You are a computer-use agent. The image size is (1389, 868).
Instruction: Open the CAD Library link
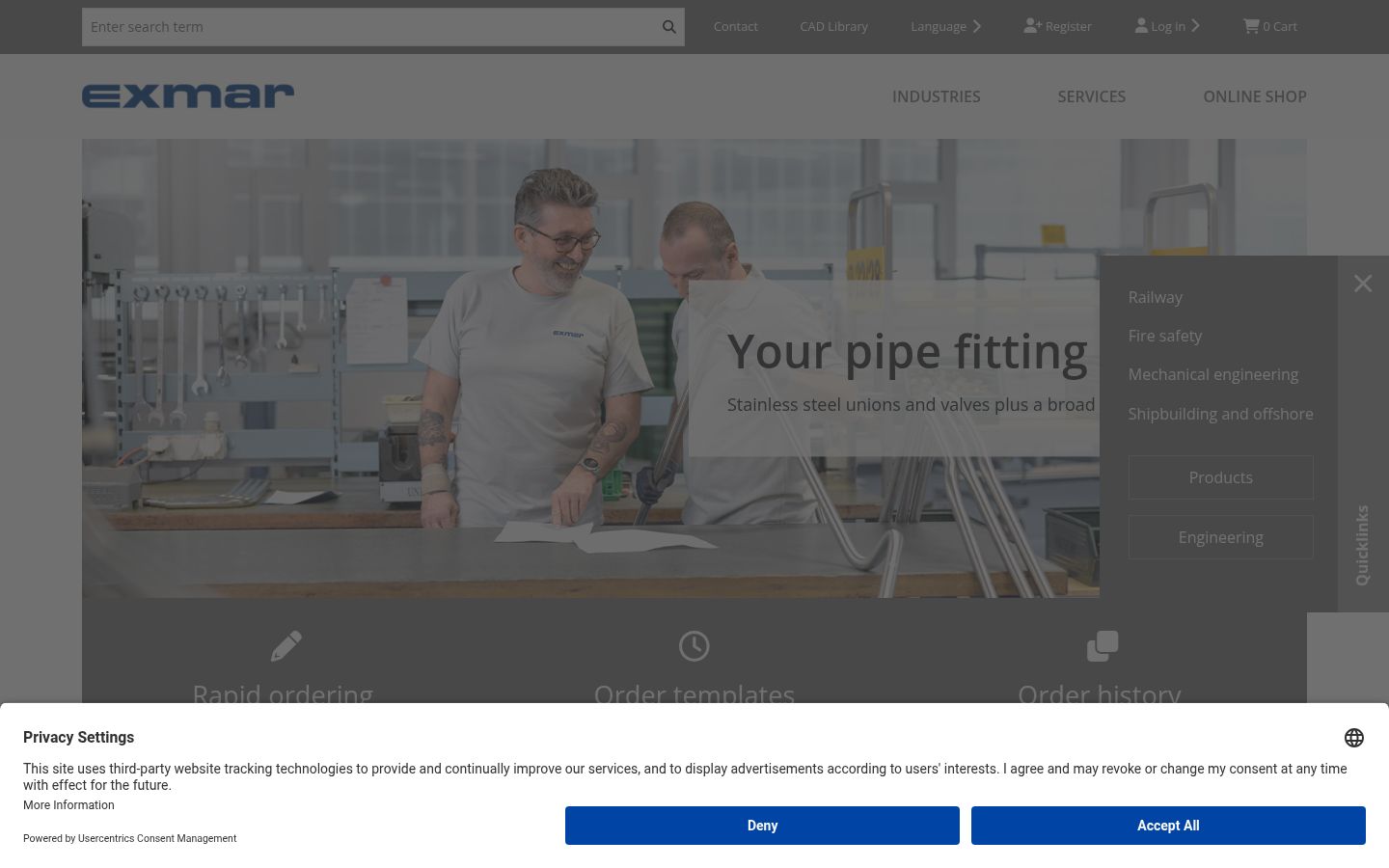833,26
